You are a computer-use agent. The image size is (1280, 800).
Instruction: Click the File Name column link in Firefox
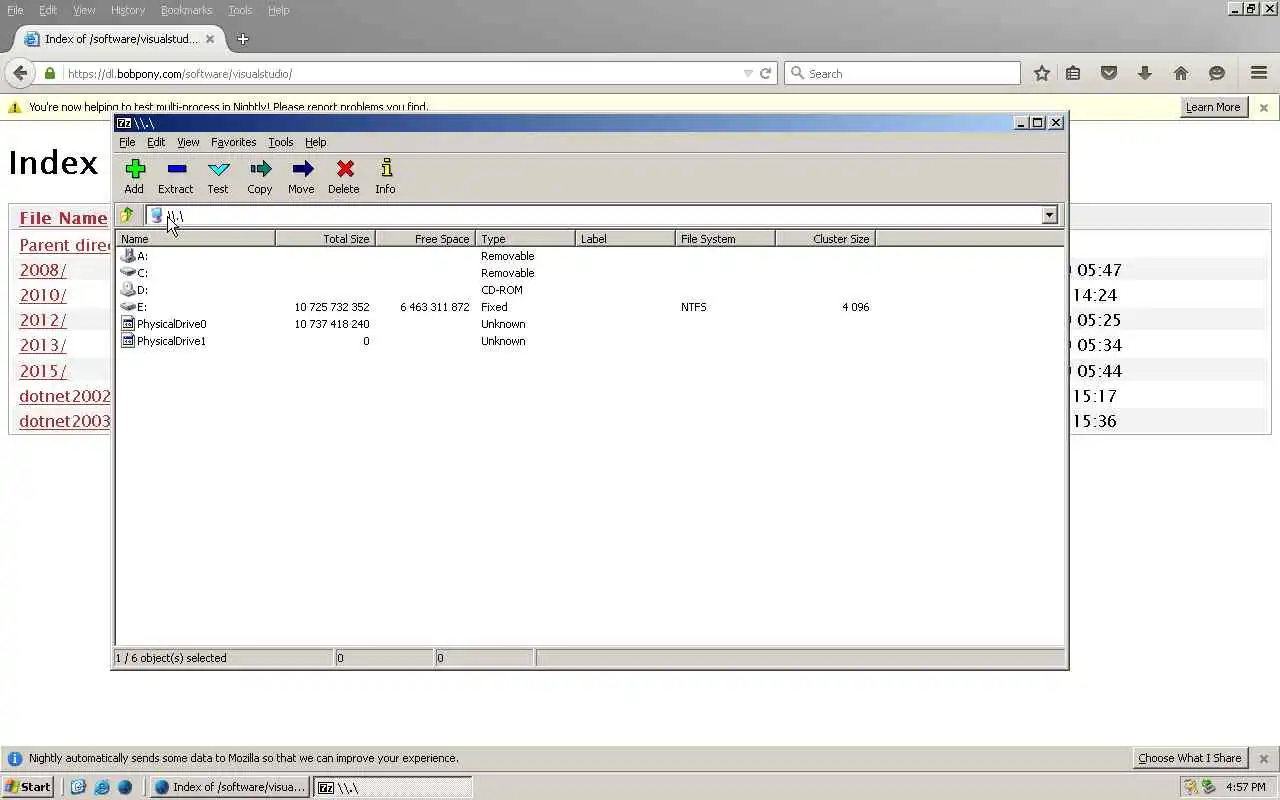[63, 218]
